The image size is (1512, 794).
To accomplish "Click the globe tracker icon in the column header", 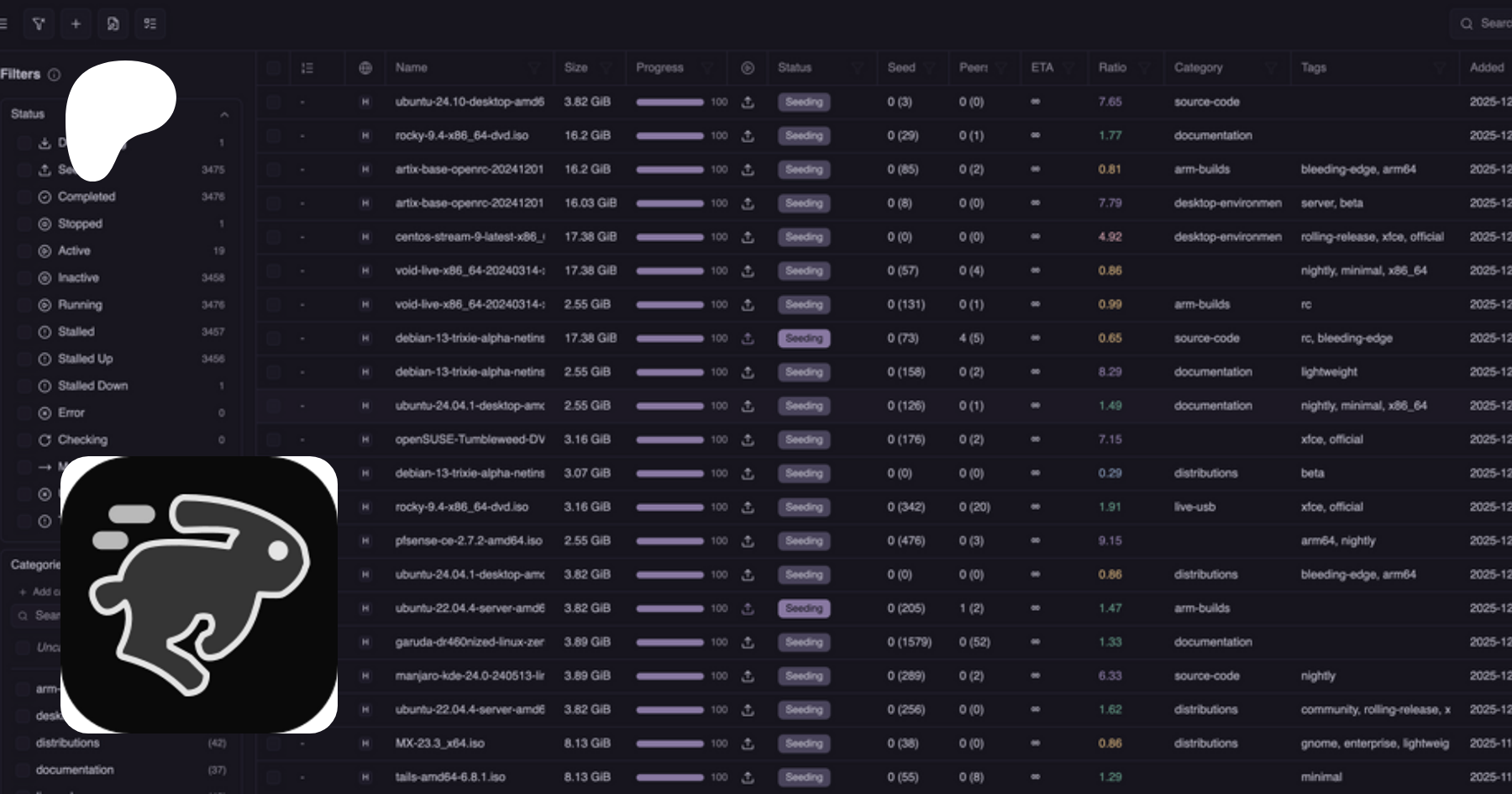I will [x=365, y=68].
